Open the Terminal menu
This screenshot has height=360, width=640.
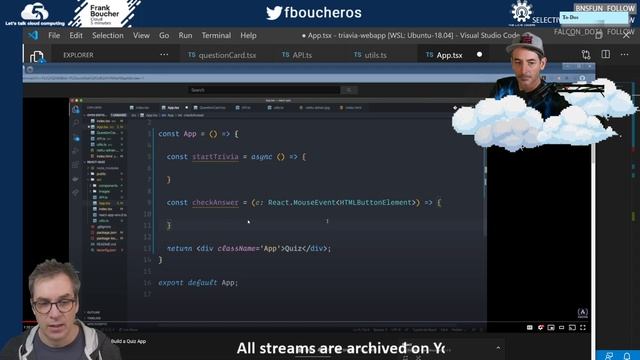[x=216, y=36]
